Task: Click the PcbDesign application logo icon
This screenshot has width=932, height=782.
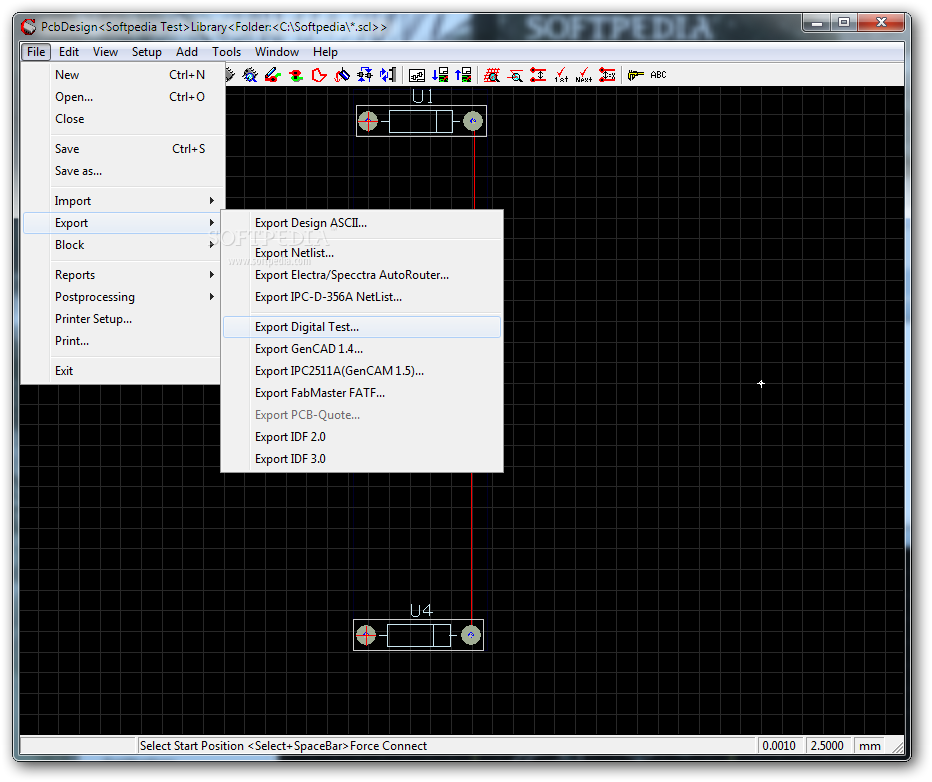Action: coord(28,27)
